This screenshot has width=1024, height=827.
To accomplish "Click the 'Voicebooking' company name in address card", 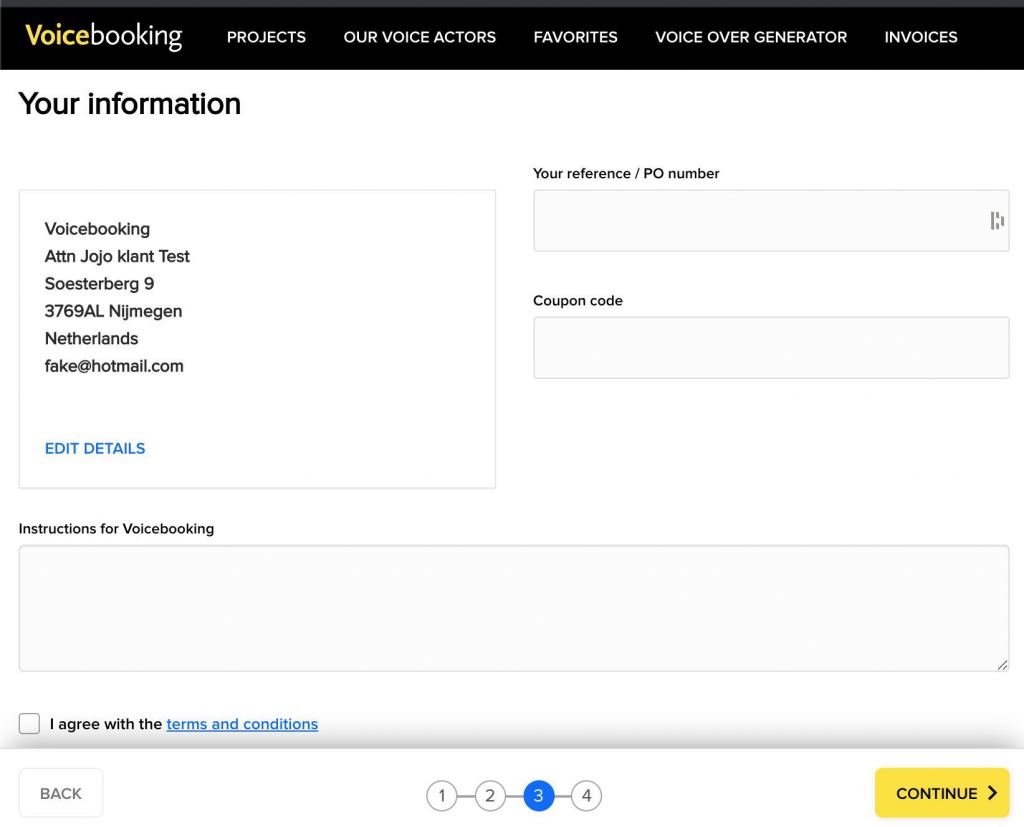I will 97,229.
